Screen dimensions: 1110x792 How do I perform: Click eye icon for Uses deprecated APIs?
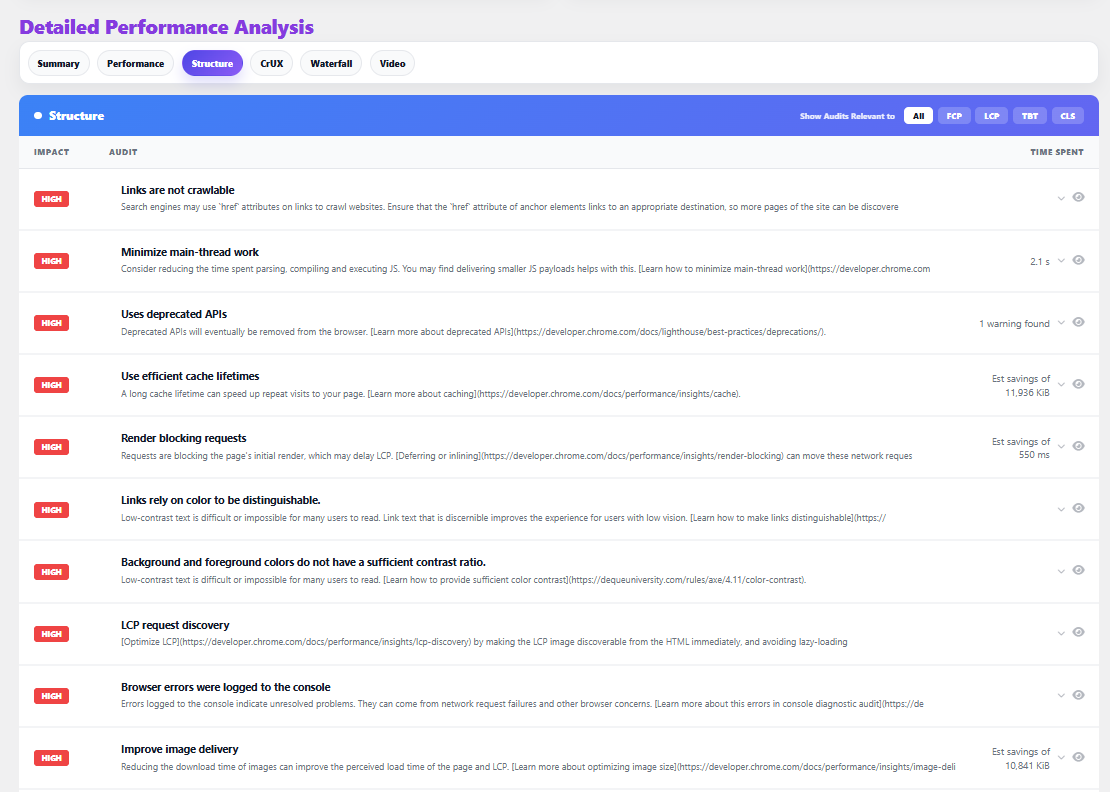pyautogui.click(x=1078, y=322)
